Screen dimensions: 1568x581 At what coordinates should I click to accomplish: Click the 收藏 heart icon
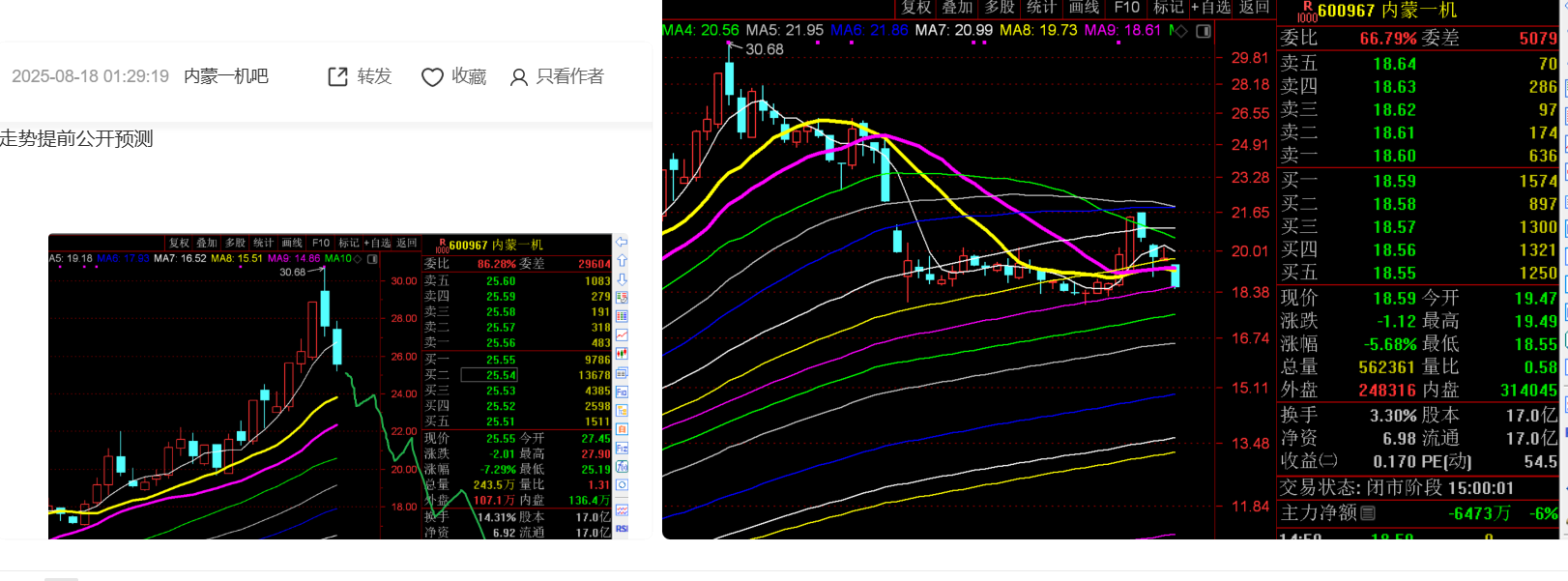pos(432,77)
